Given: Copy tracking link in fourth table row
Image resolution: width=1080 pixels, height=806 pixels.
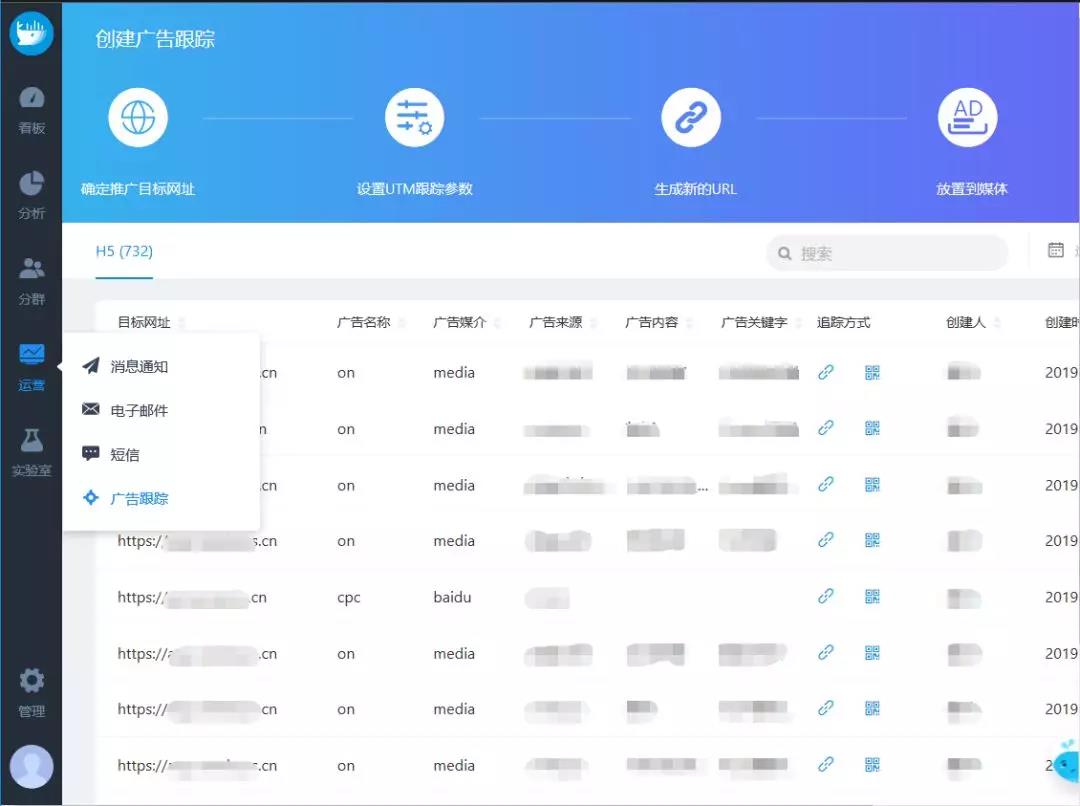Looking at the screenshot, I should (x=825, y=540).
